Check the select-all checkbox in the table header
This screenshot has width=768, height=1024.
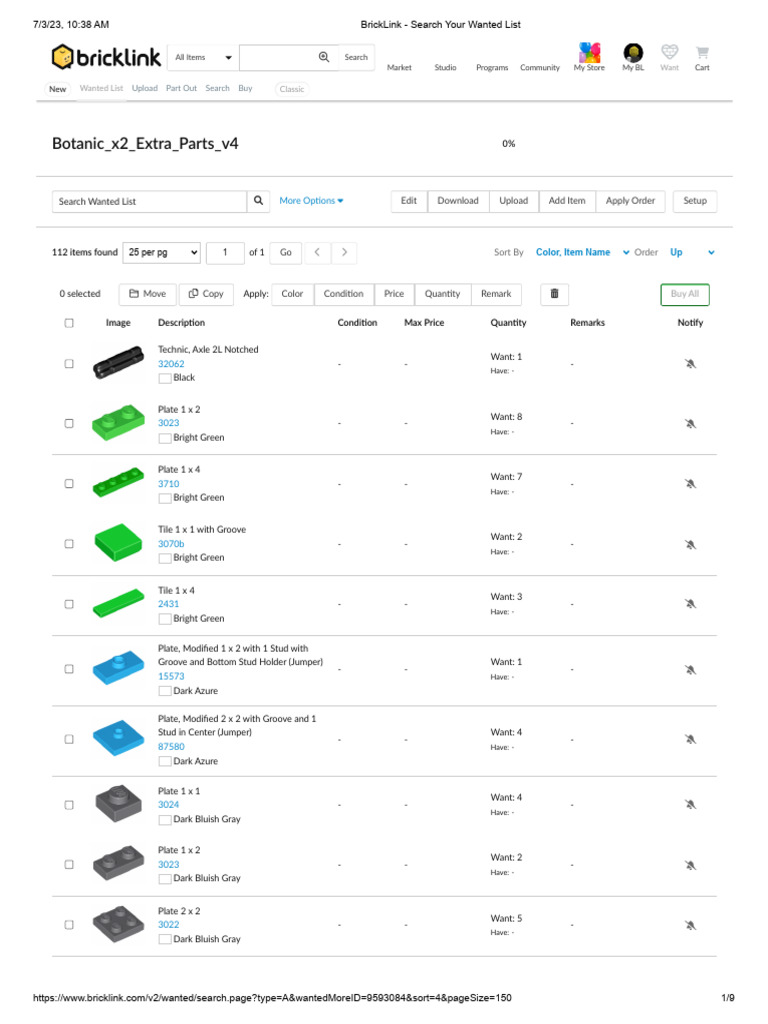69,323
